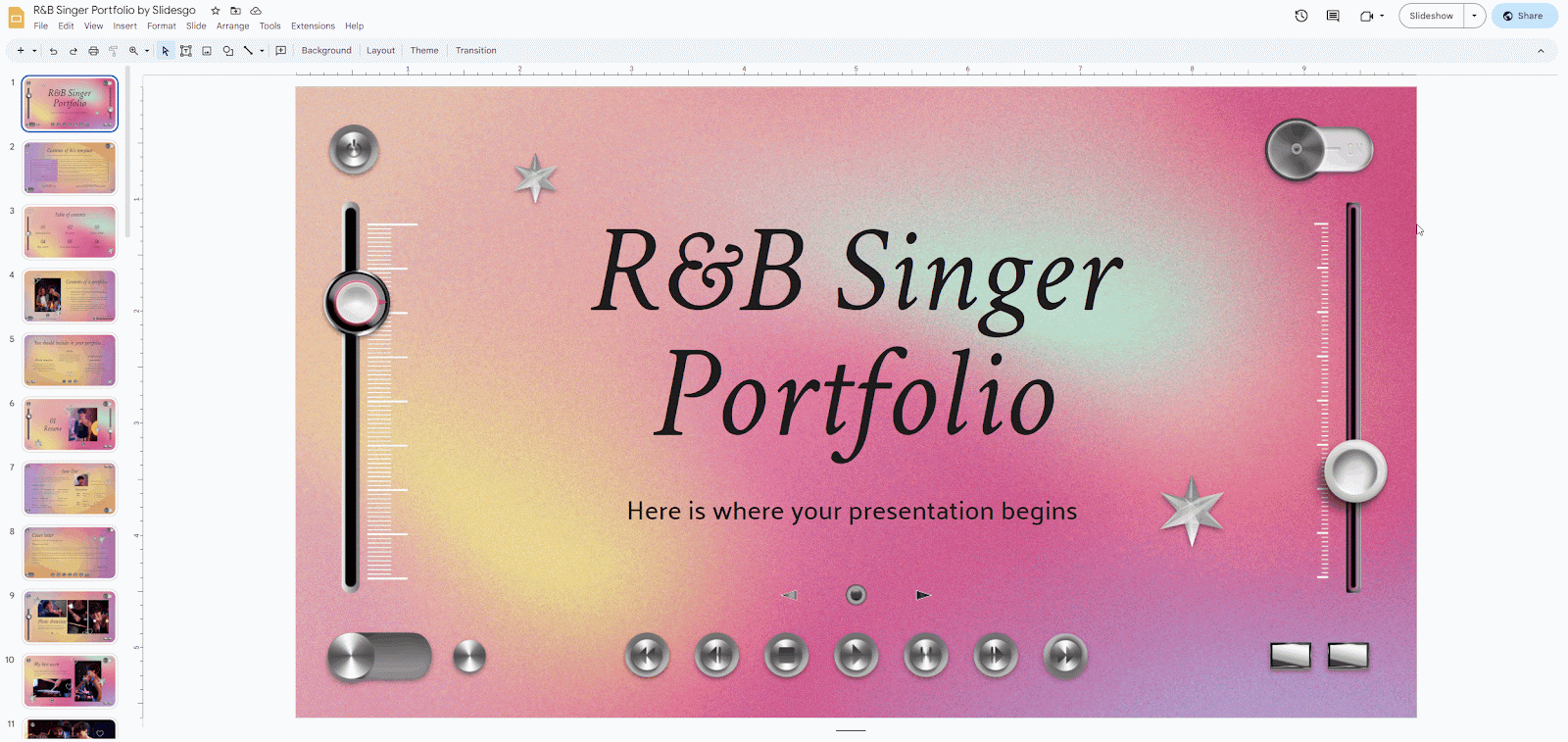Click the Move to folder icon
This screenshot has width=1568, height=742.
pos(235,11)
